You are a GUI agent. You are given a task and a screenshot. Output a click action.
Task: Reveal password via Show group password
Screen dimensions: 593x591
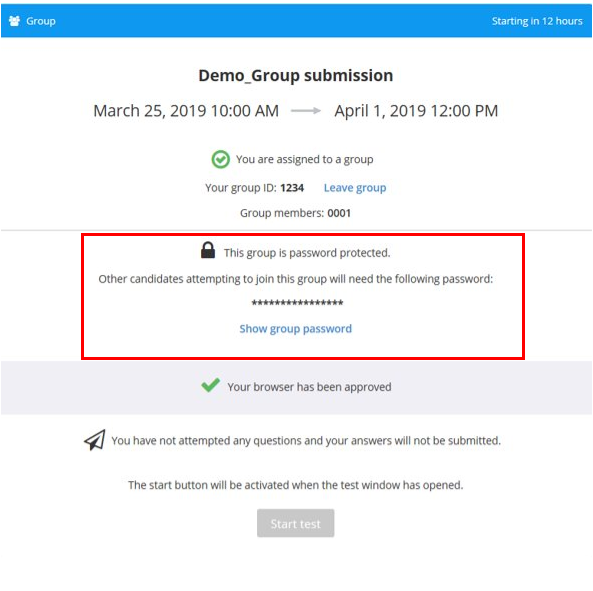[295, 329]
